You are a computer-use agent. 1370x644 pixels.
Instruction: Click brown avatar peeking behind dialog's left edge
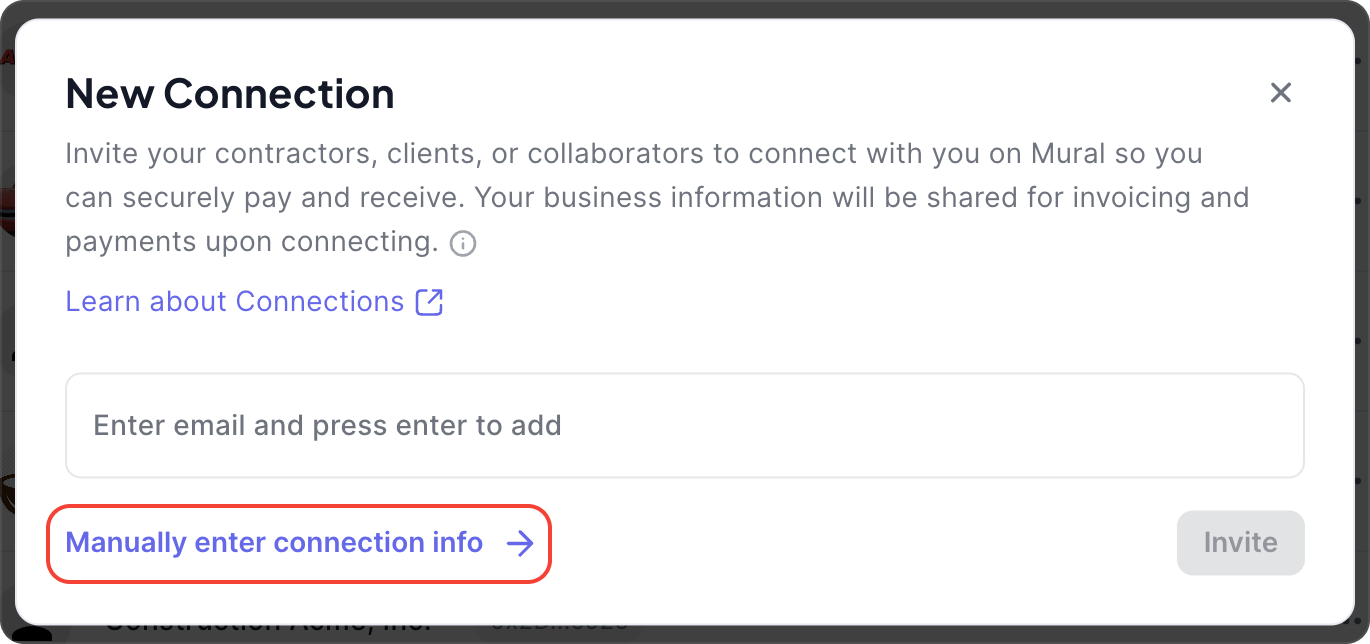point(7,490)
